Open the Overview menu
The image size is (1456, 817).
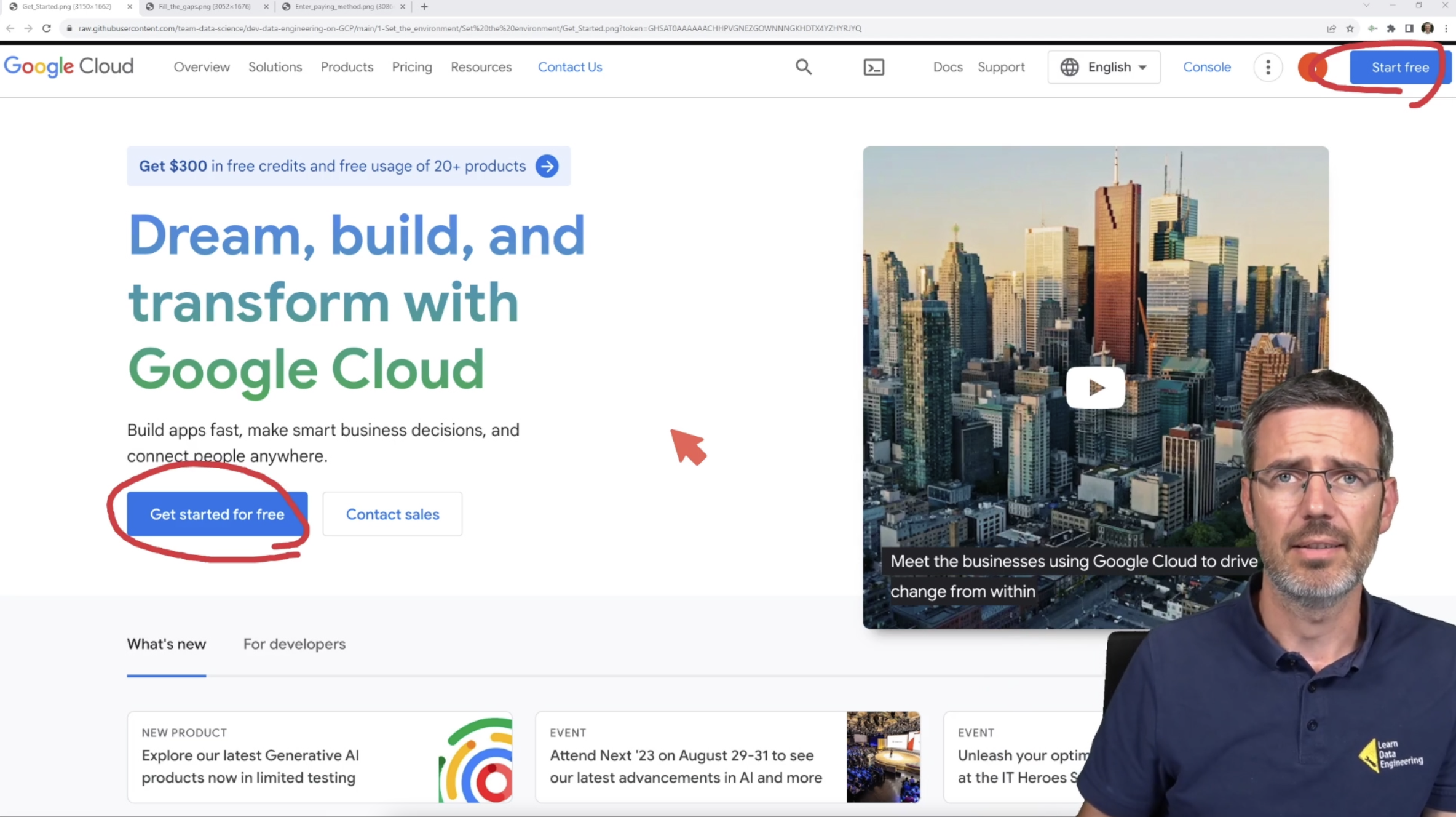click(x=202, y=67)
